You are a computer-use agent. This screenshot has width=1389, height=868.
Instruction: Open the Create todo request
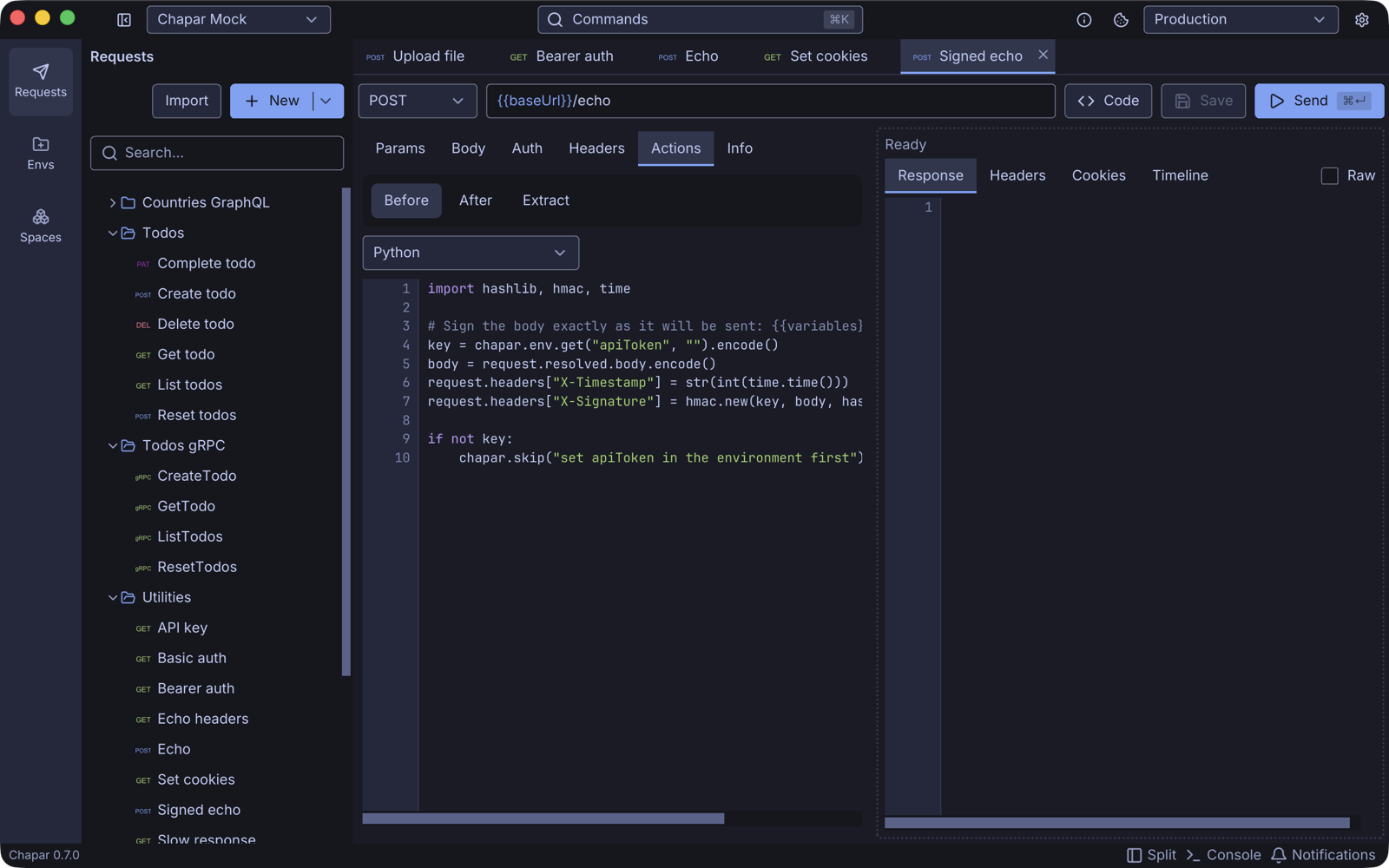pyautogui.click(x=197, y=293)
